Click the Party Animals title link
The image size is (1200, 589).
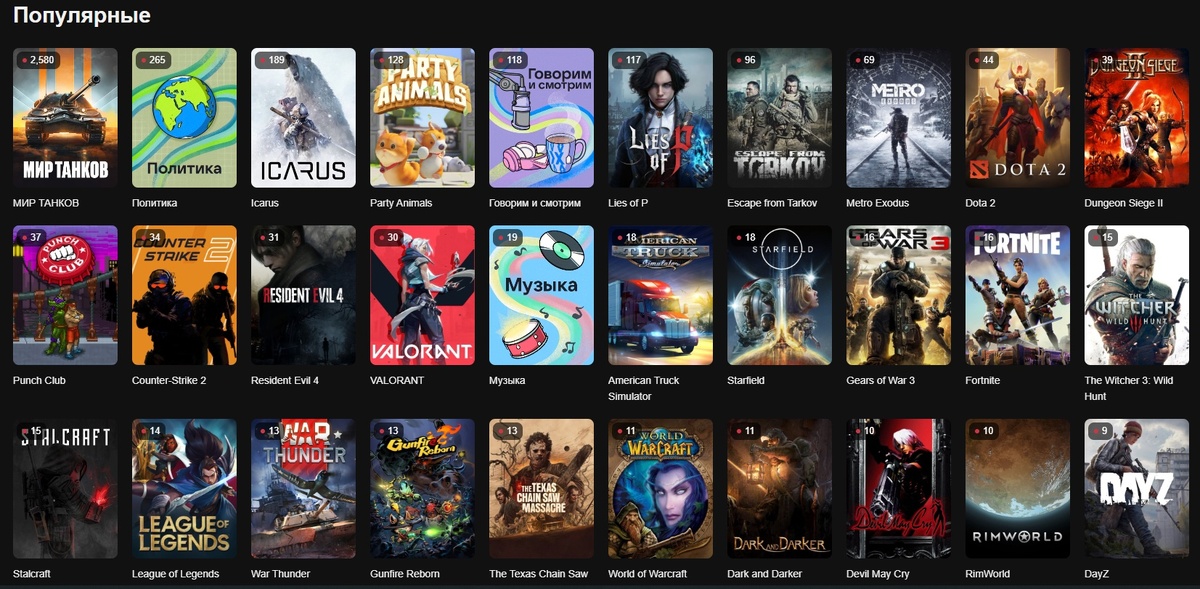pyautogui.click(x=401, y=203)
